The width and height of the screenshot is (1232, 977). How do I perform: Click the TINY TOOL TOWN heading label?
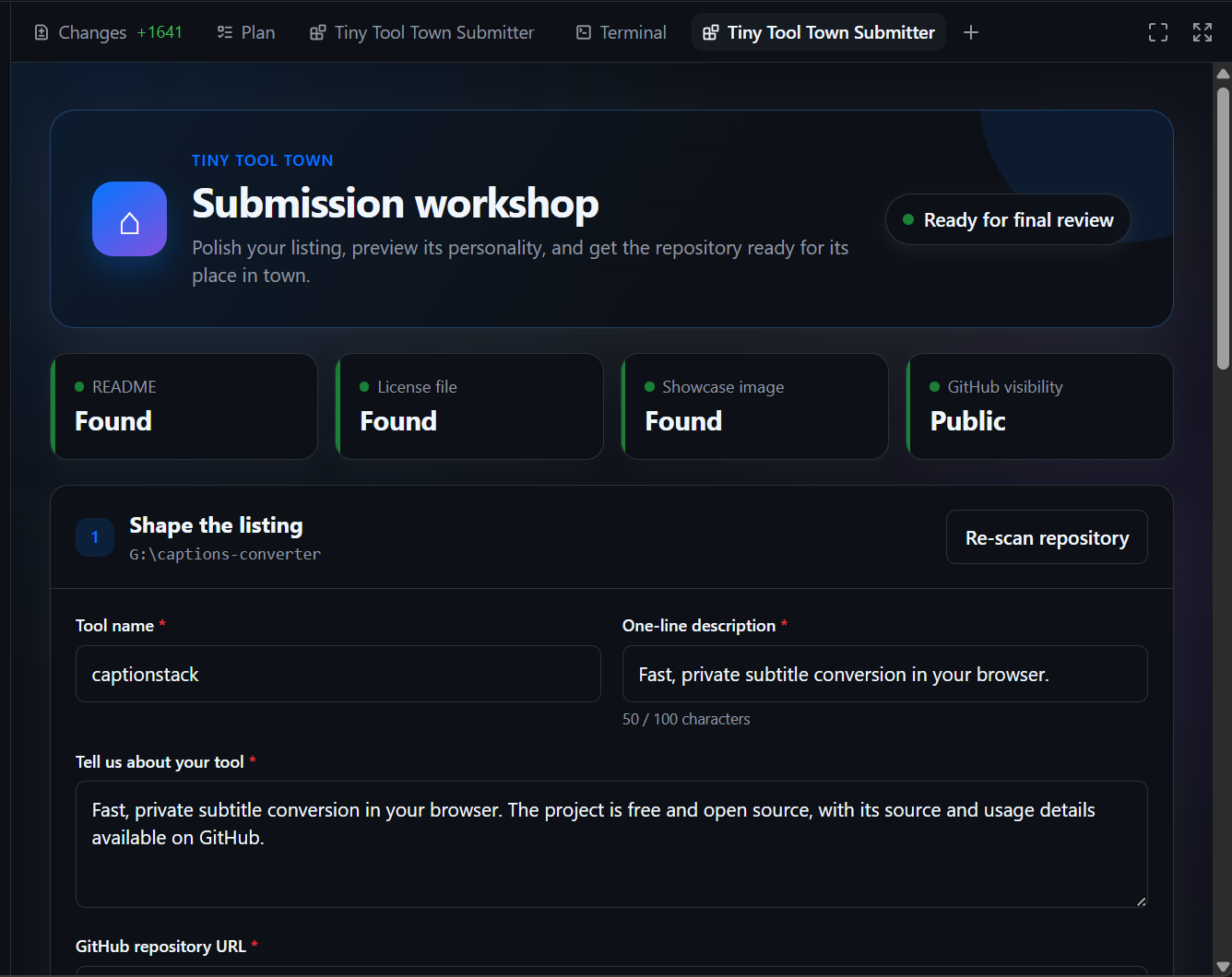tap(262, 160)
